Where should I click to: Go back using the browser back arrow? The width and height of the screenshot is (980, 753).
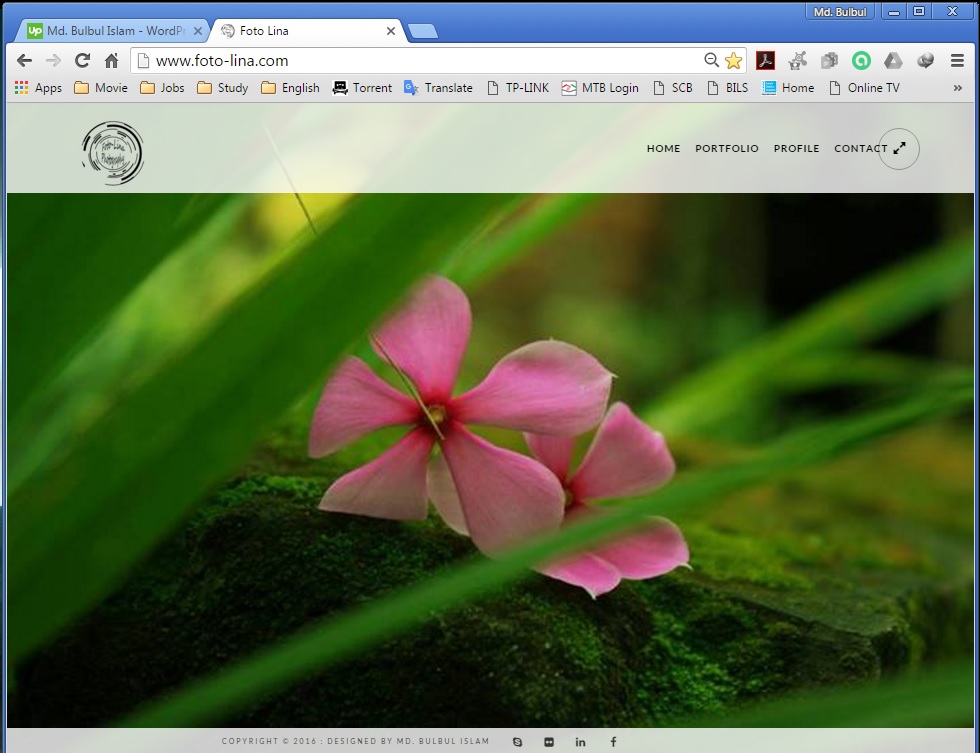click(x=24, y=61)
